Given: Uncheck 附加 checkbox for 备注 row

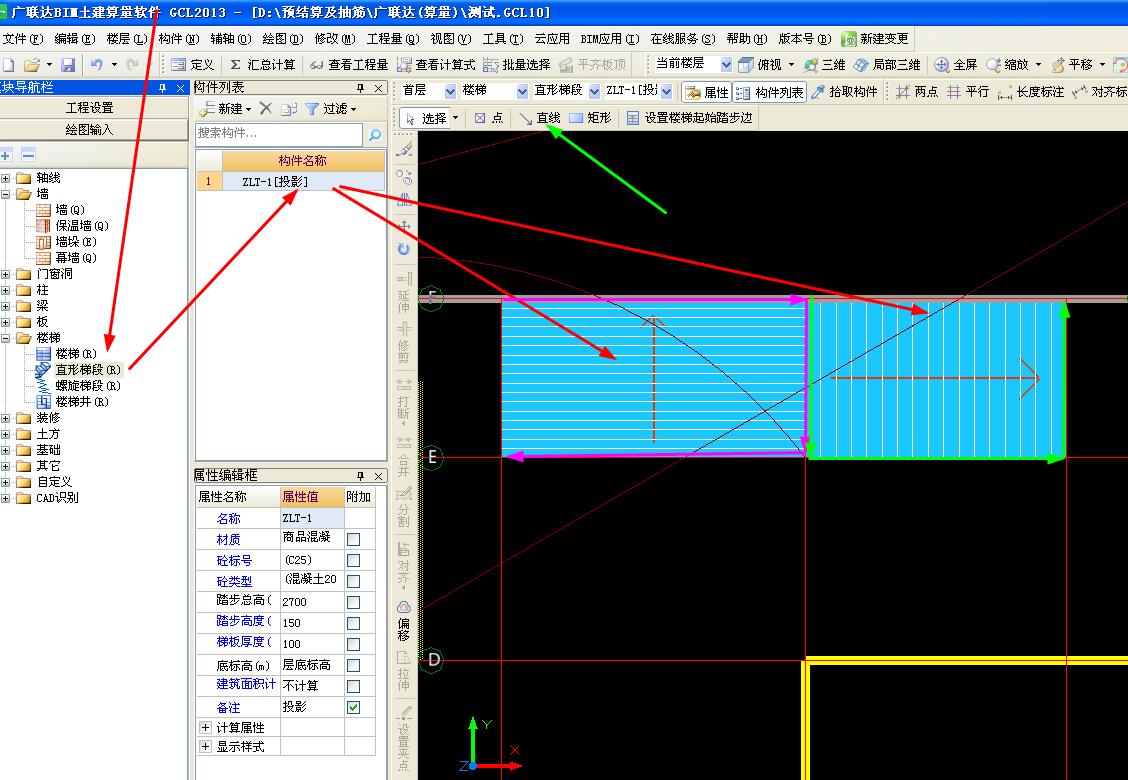Looking at the screenshot, I should point(353,707).
